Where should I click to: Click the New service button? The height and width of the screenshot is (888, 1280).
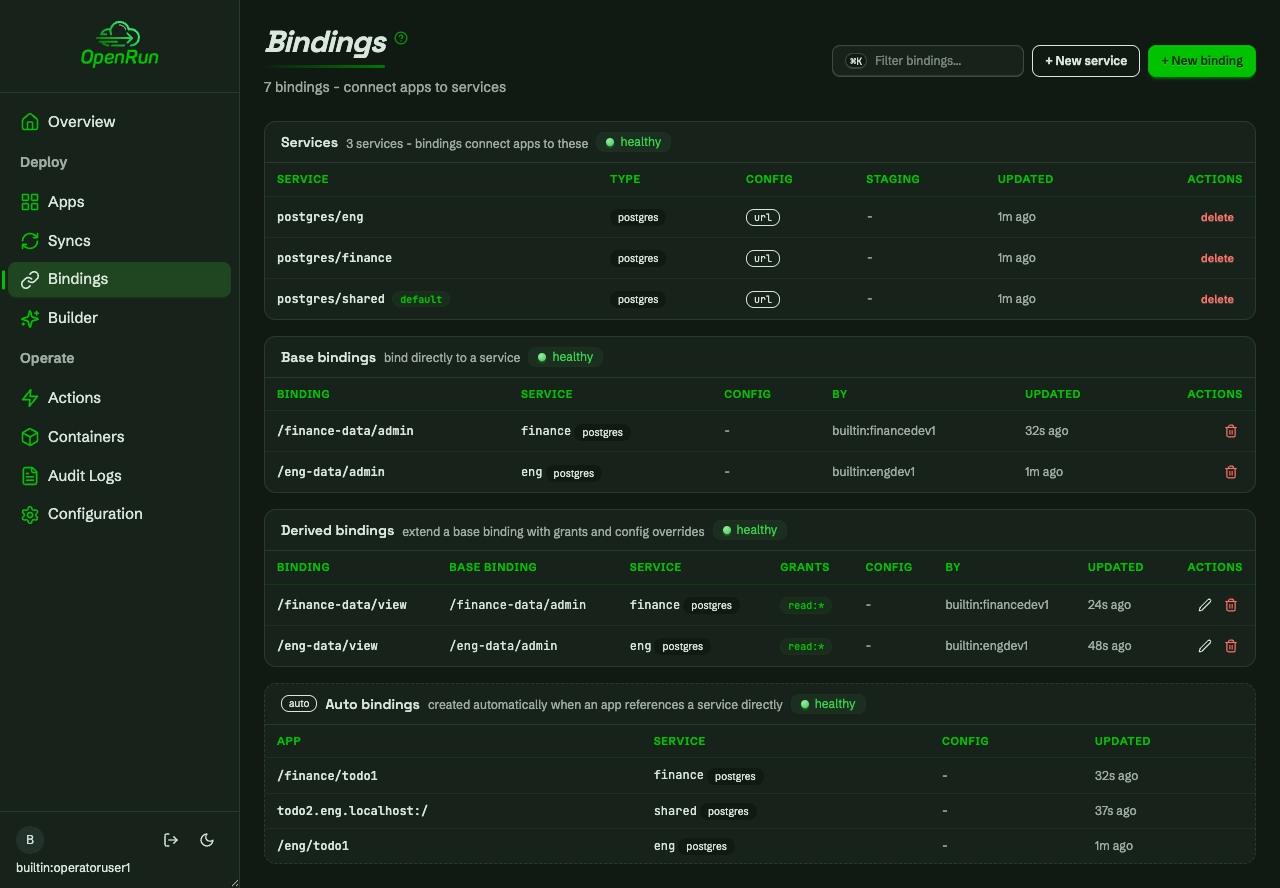click(x=1086, y=61)
